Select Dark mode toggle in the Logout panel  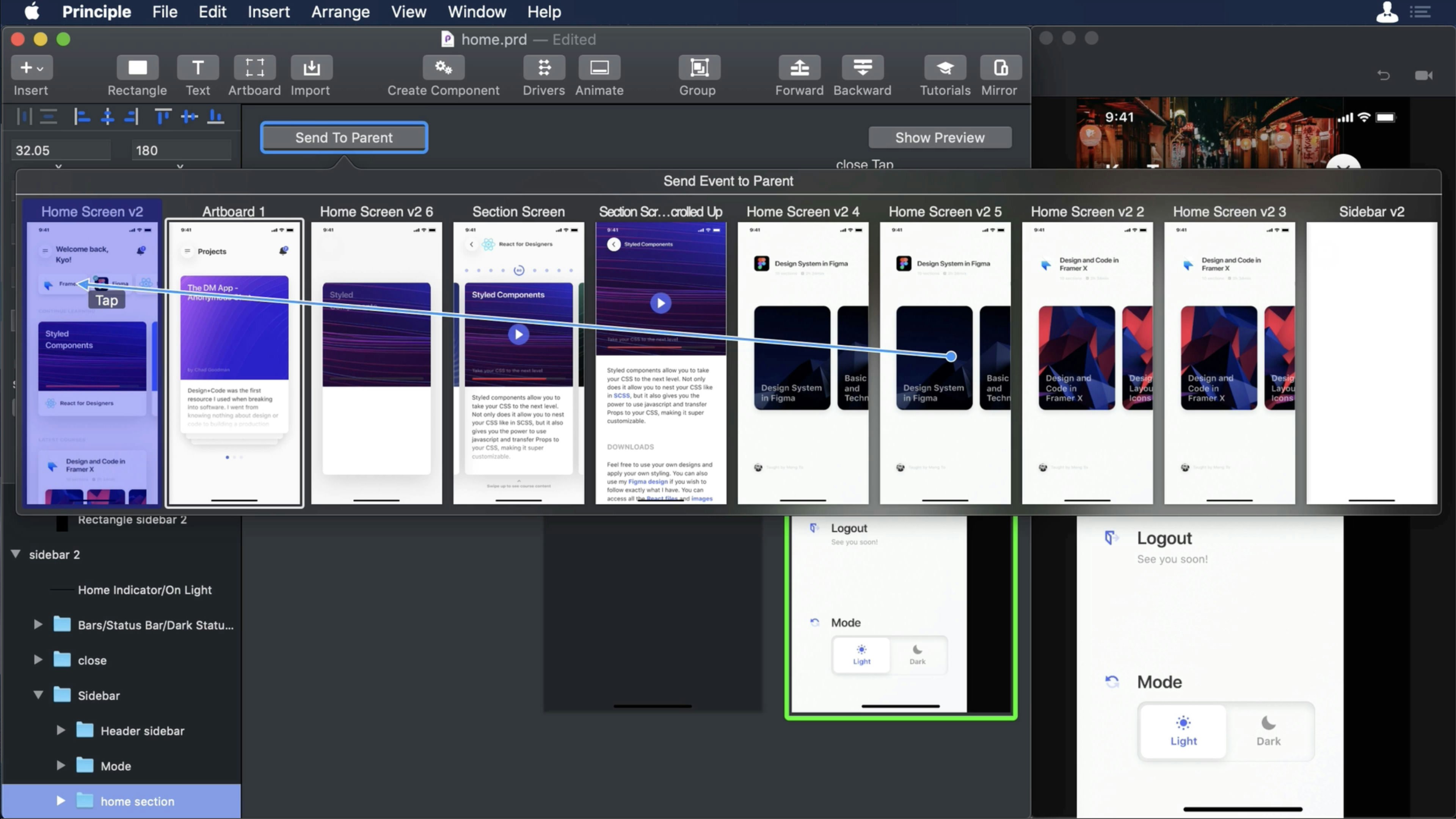(1269, 731)
